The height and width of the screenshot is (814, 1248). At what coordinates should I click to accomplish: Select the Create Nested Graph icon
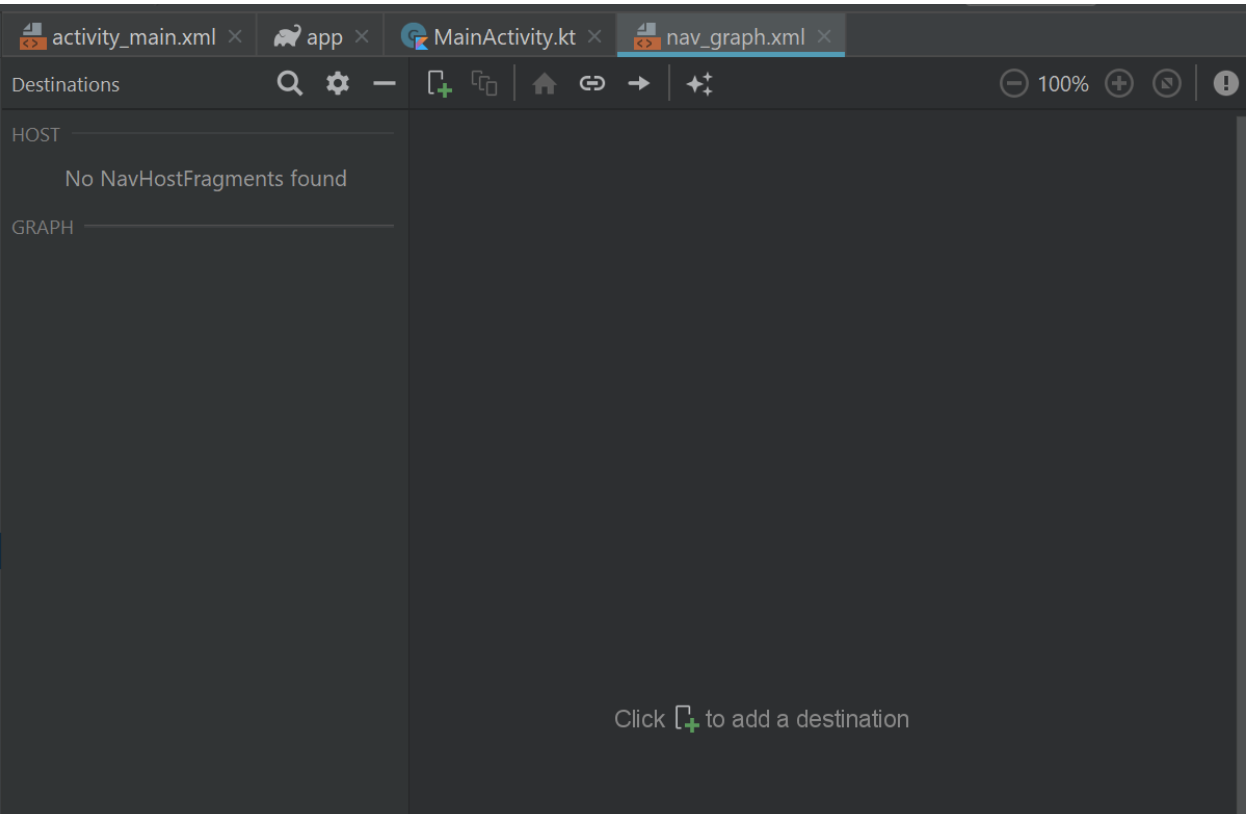click(485, 84)
